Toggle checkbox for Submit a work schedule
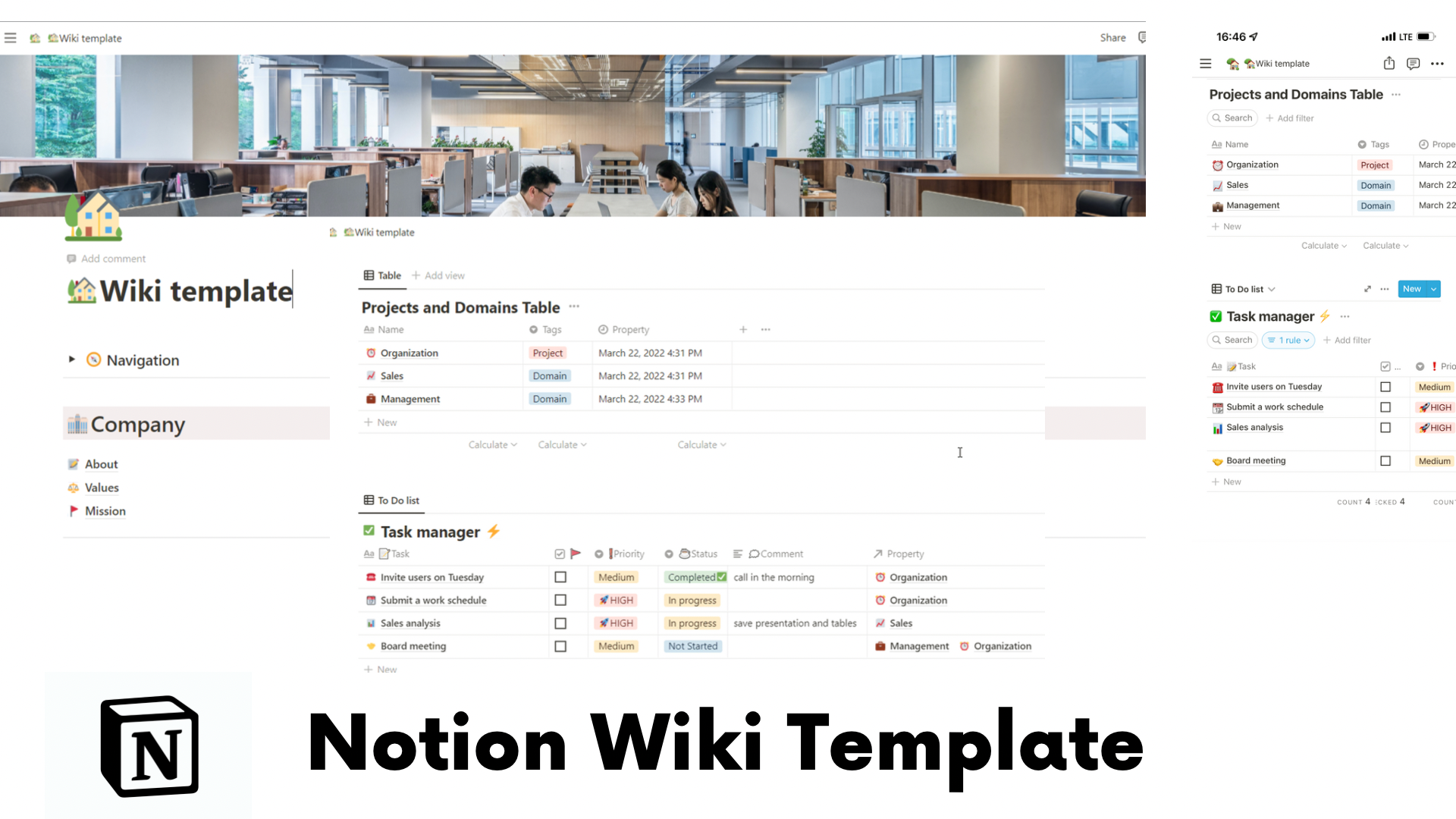Viewport: 1456px width, 819px height. click(x=559, y=599)
